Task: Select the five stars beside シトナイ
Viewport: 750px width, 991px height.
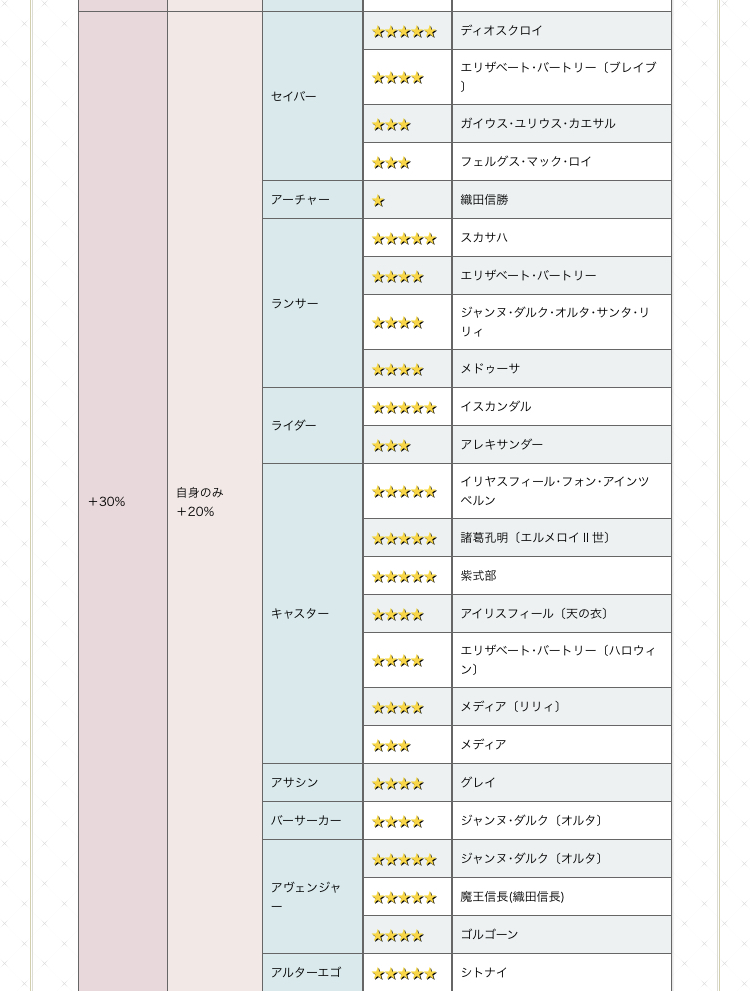Action: coord(404,974)
